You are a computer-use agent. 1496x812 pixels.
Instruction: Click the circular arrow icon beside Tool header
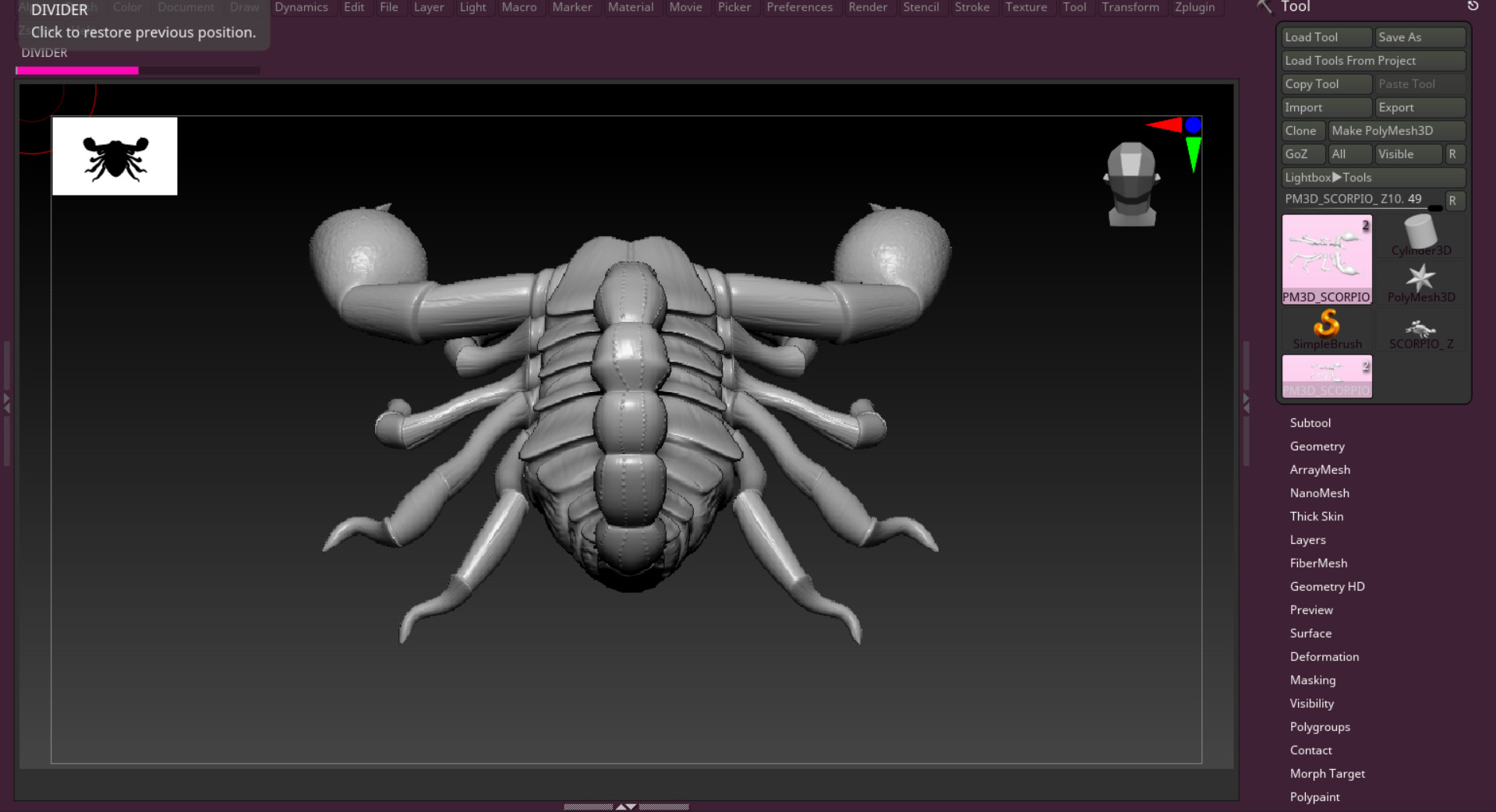[x=1473, y=6]
